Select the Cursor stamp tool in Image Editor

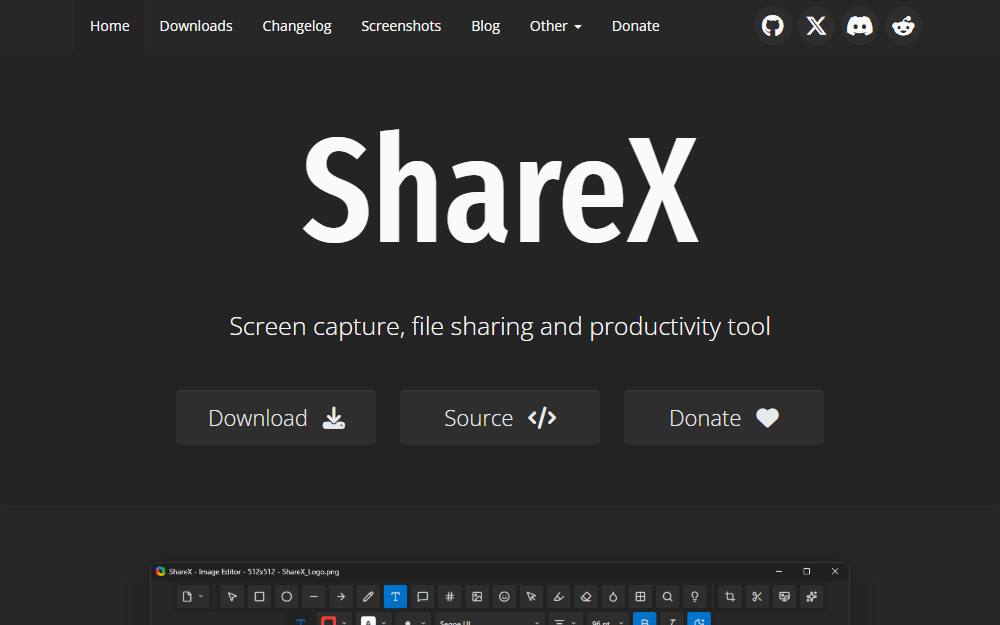tap(531, 597)
